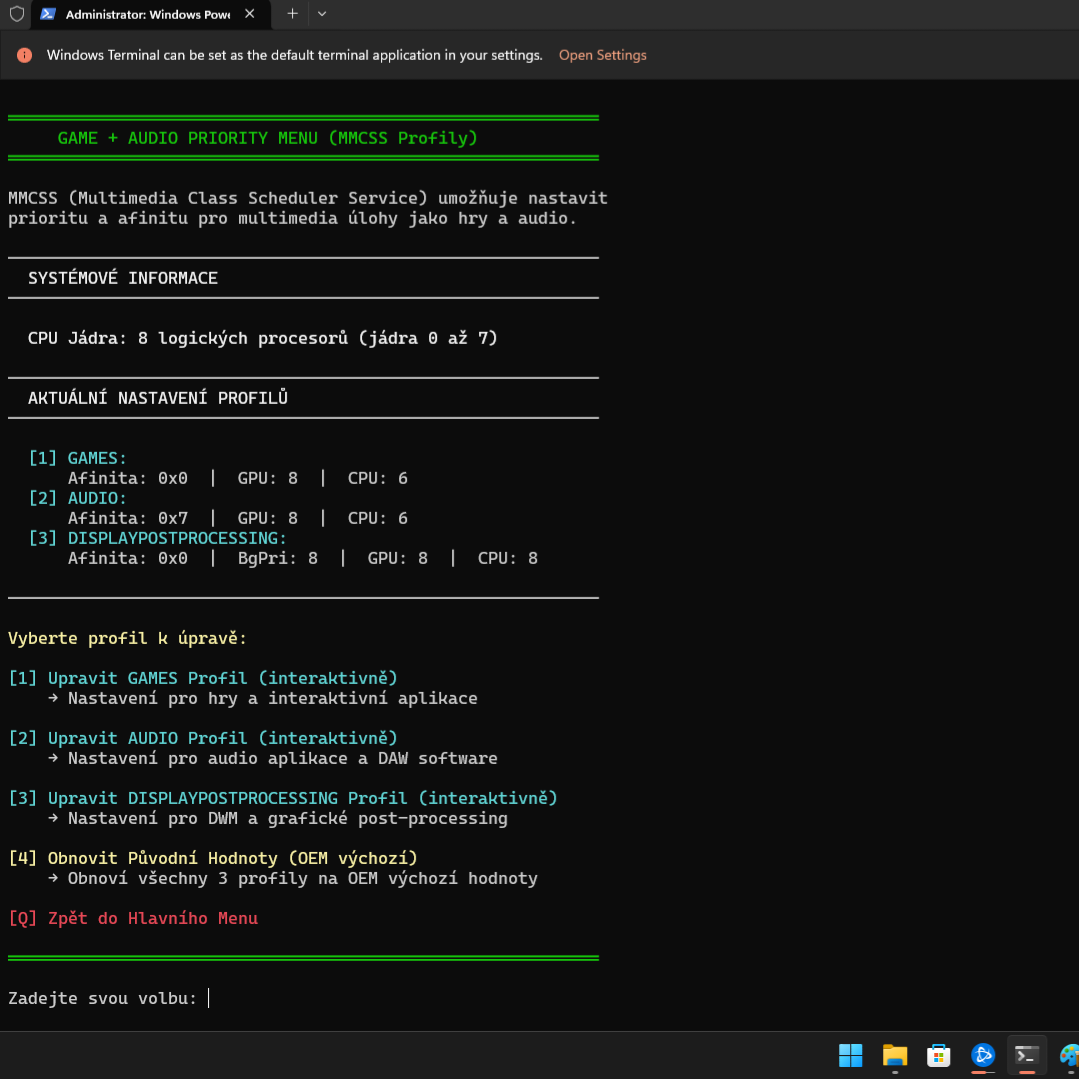Image resolution: width=1079 pixels, height=1079 pixels.
Task: Open Battle.net app from the taskbar
Action: pyautogui.click(x=983, y=1055)
